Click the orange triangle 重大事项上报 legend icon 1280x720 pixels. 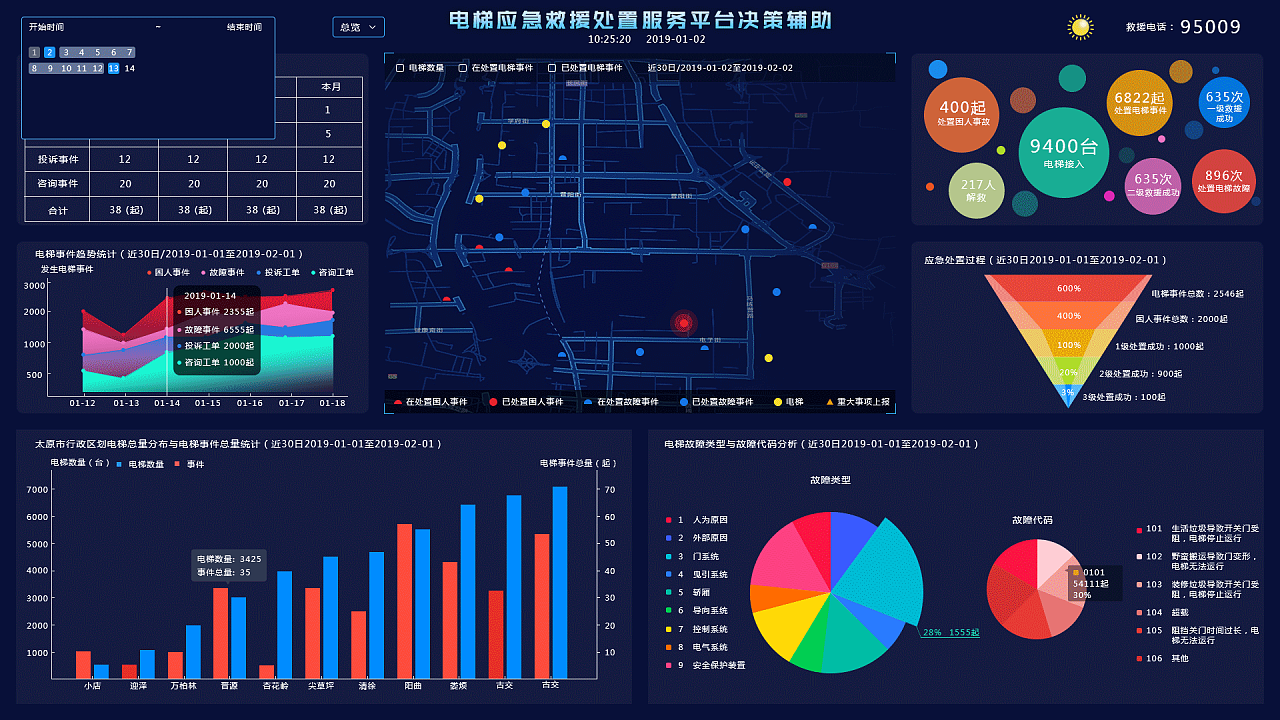829,402
